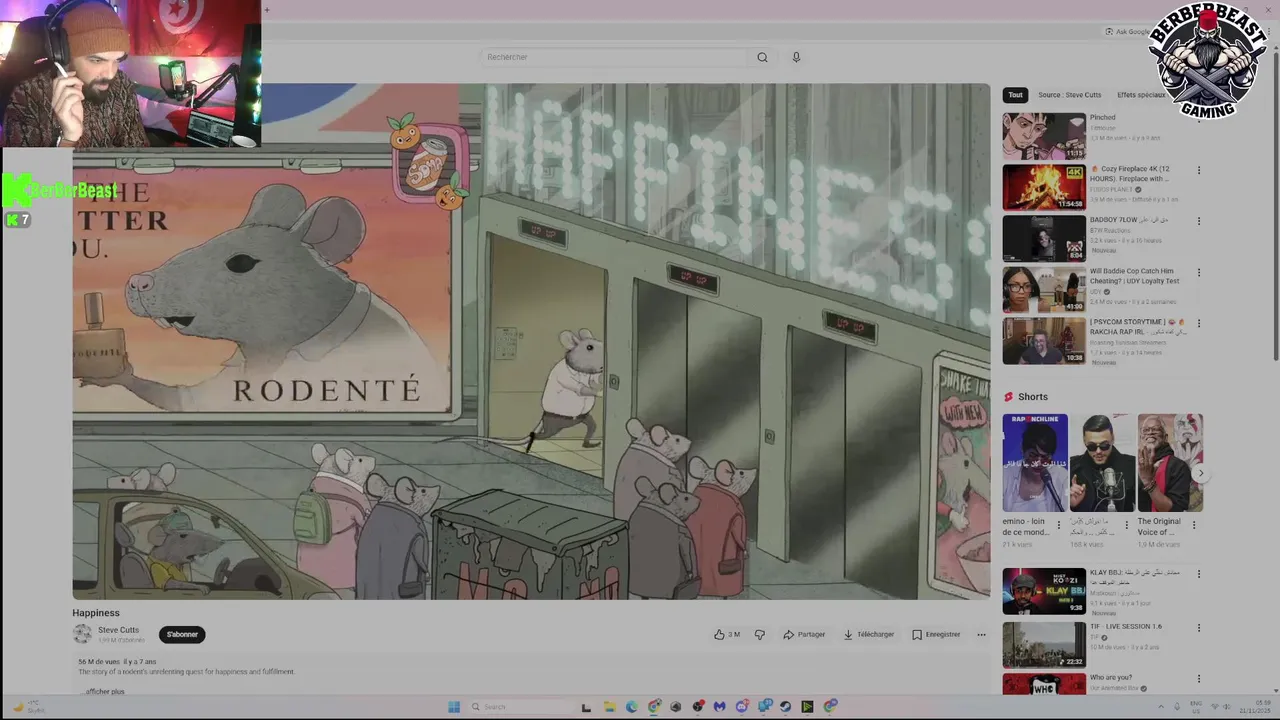This screenshot has height=720, width=1280.
Task: Open The Original Voice of short
Action: (1170, 463)
